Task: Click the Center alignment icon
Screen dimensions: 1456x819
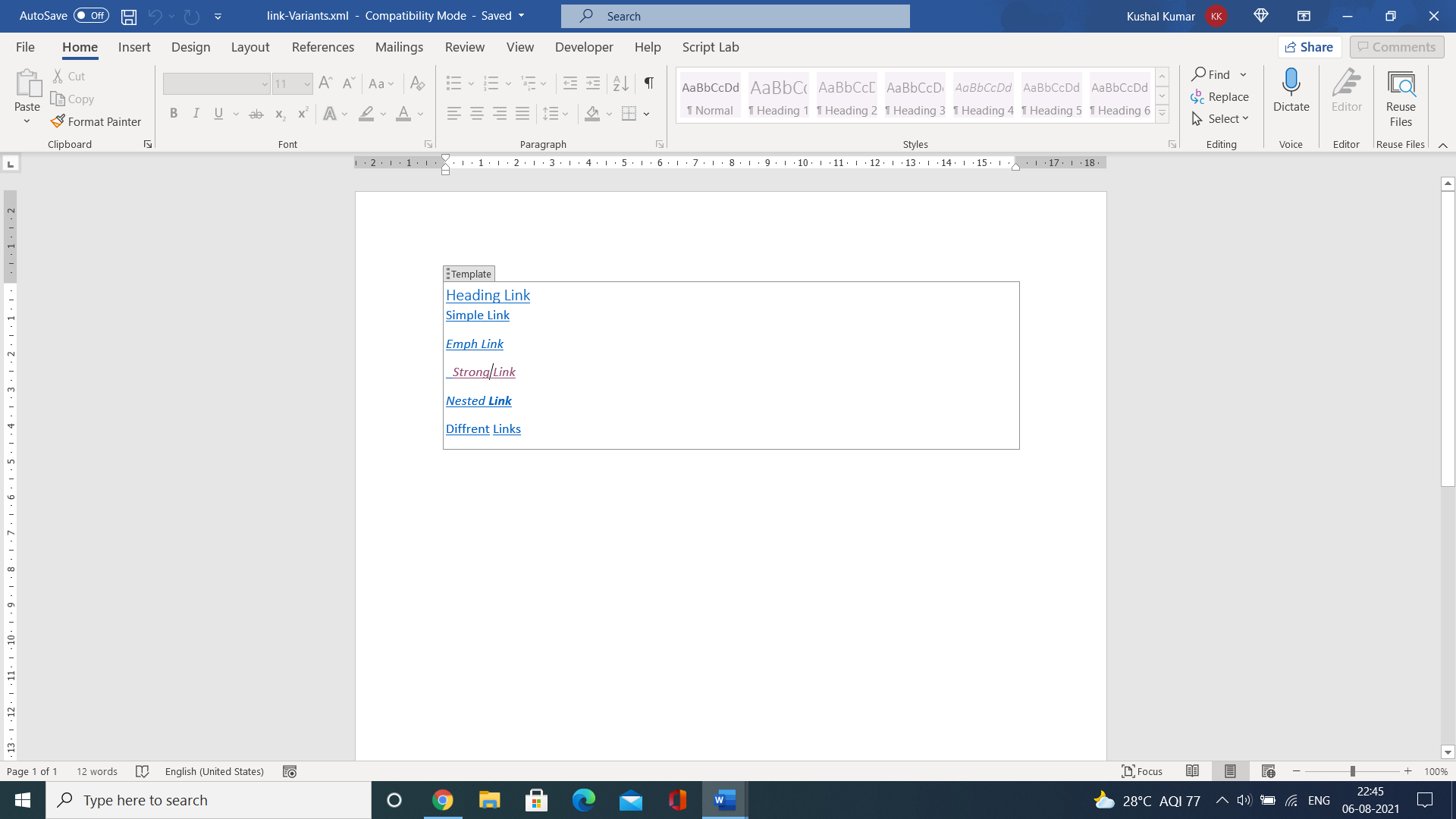Action: pyautogui.click(x=477, y=114)
